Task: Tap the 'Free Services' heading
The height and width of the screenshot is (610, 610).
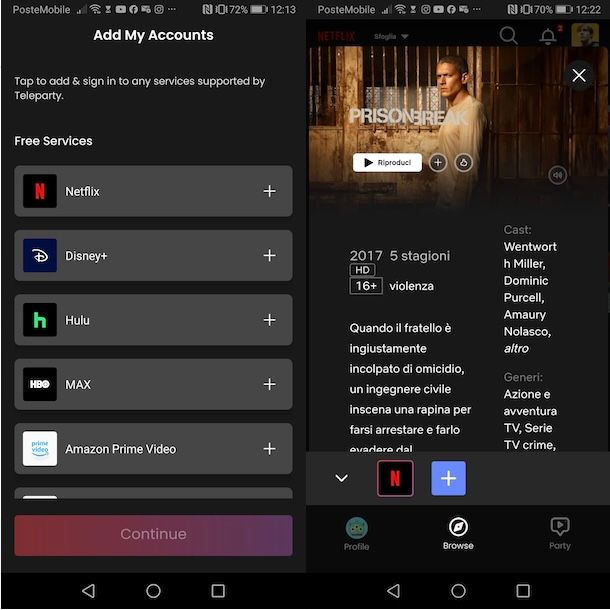Action: pos(53,141)
